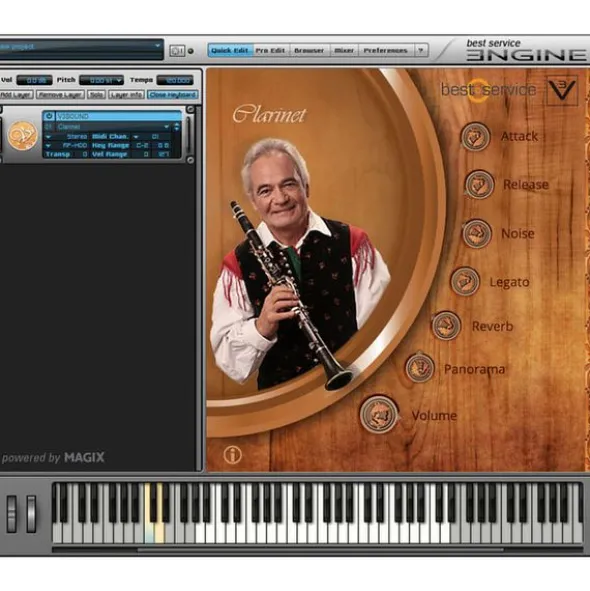
Task: Click the Tempo value field
Action: (x=175, y=80)
